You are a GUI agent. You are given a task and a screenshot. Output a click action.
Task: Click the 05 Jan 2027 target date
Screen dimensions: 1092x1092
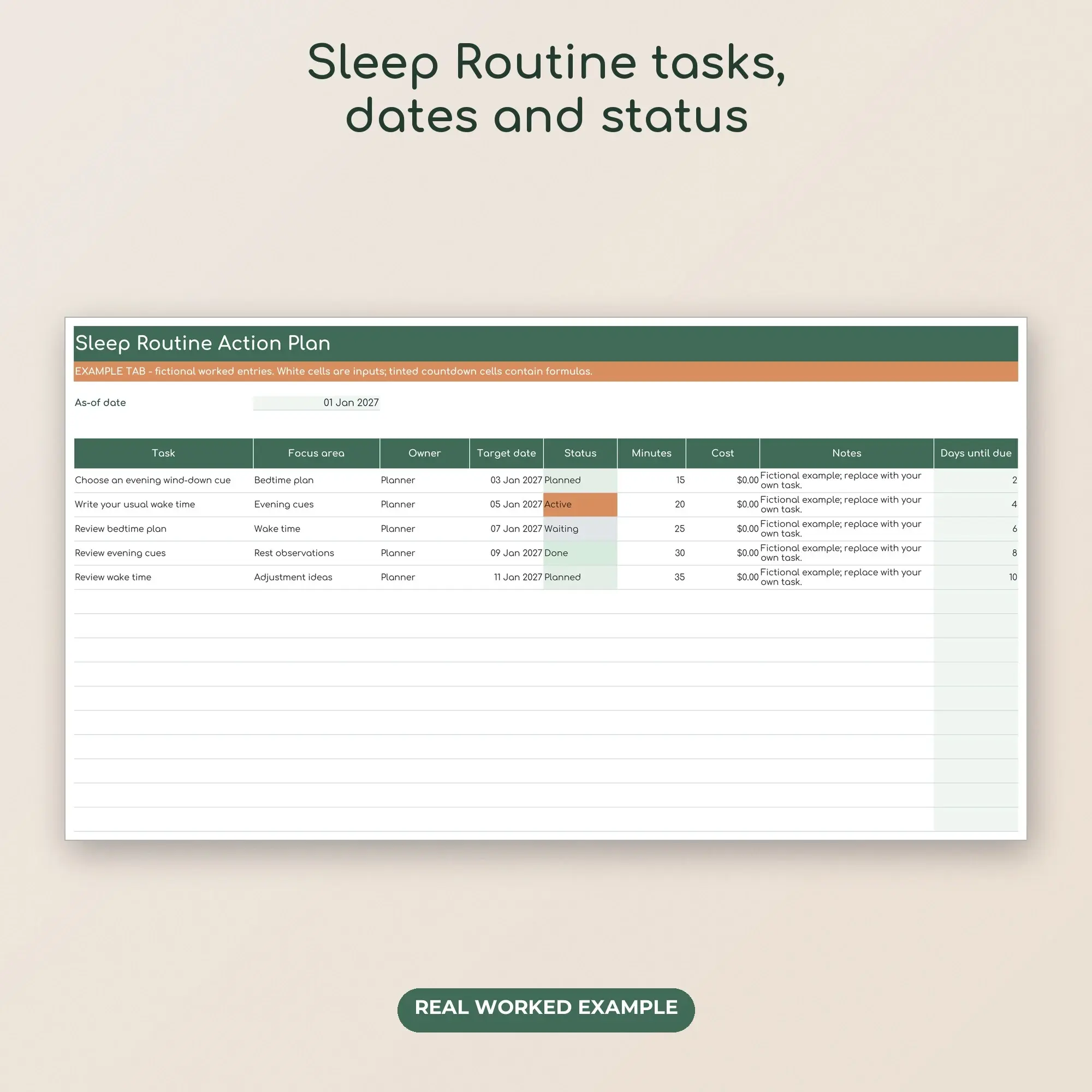click(x=507, y=505)
